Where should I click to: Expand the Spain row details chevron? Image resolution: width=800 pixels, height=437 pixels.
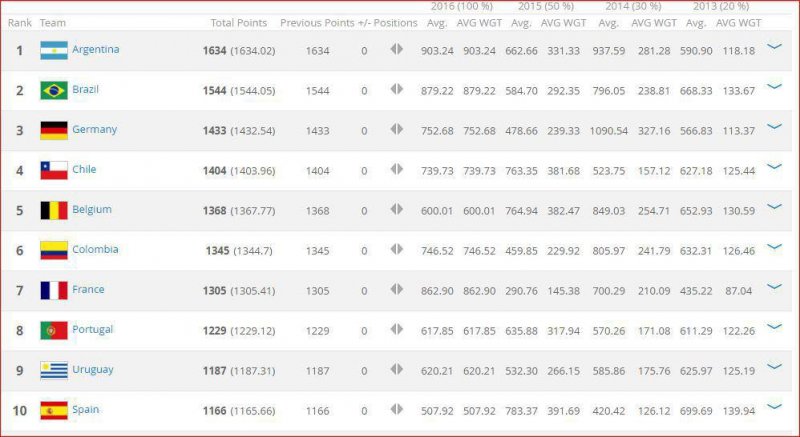click(x=773, y=406)
